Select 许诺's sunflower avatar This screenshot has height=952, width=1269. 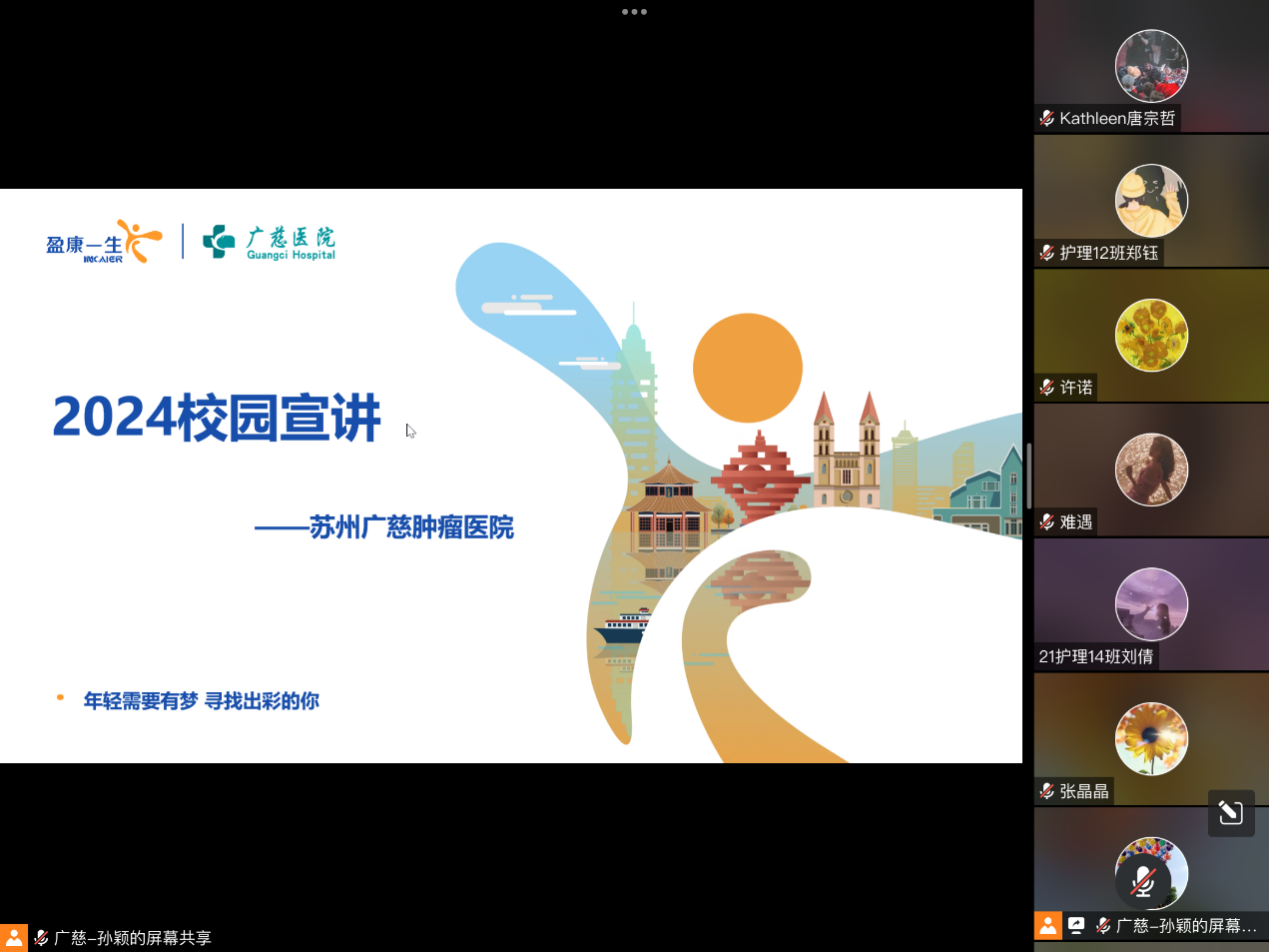[x=1152, y=335]
